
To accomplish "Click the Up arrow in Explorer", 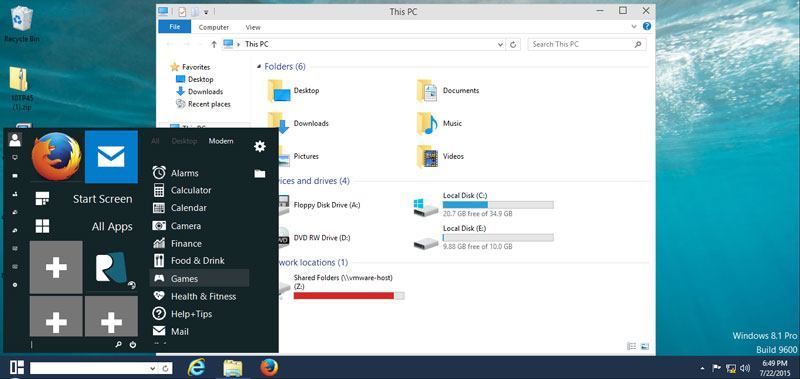I will tap(214, 44).
